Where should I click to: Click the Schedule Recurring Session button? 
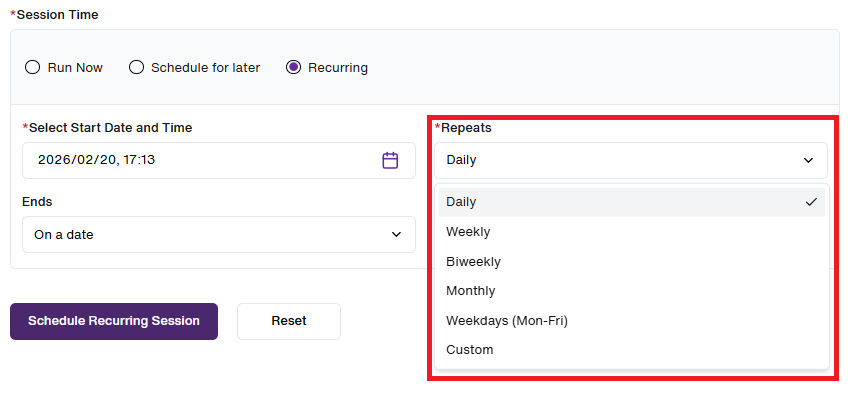pyautogui.click(x=114, y=321)
